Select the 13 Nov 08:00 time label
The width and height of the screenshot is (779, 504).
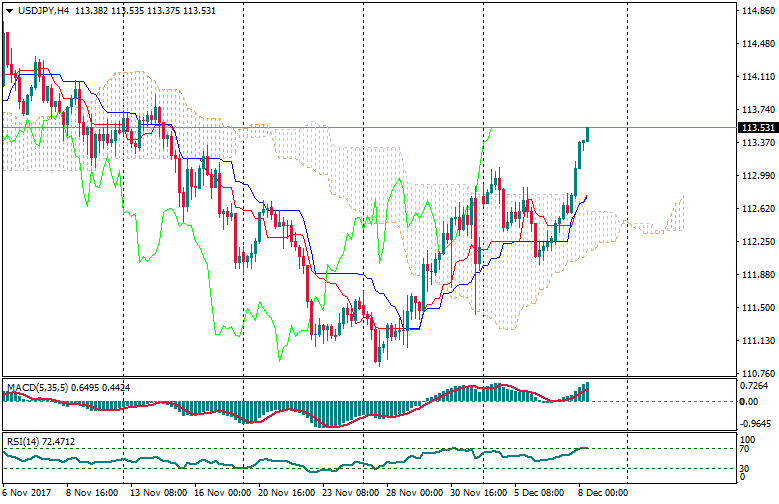(x=153, y=493)
